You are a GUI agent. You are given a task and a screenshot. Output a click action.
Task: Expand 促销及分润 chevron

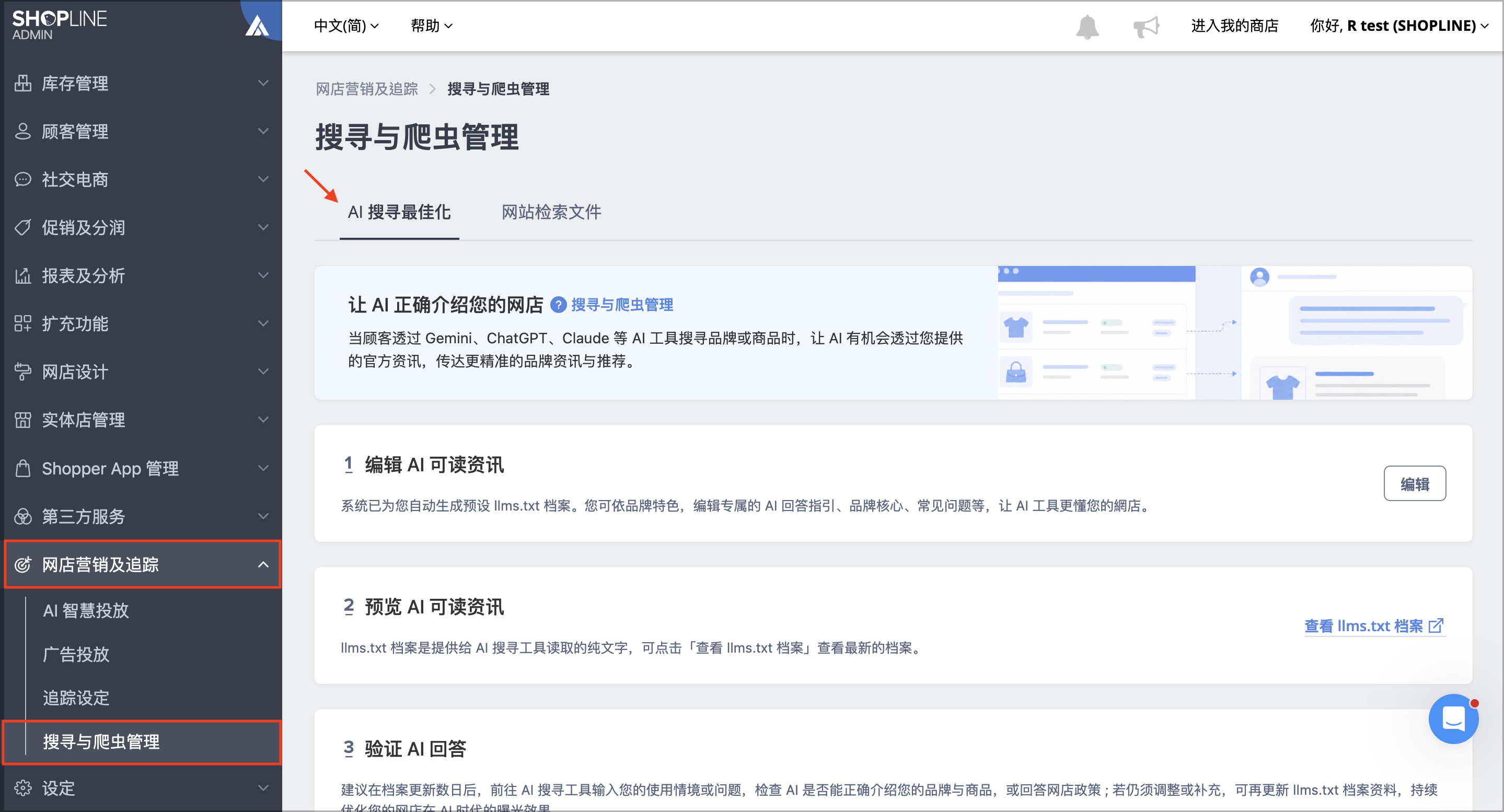point(263,227)
